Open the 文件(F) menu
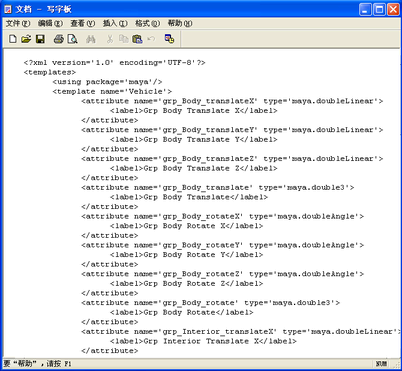 pyautogui.click(x=18, y=23)
